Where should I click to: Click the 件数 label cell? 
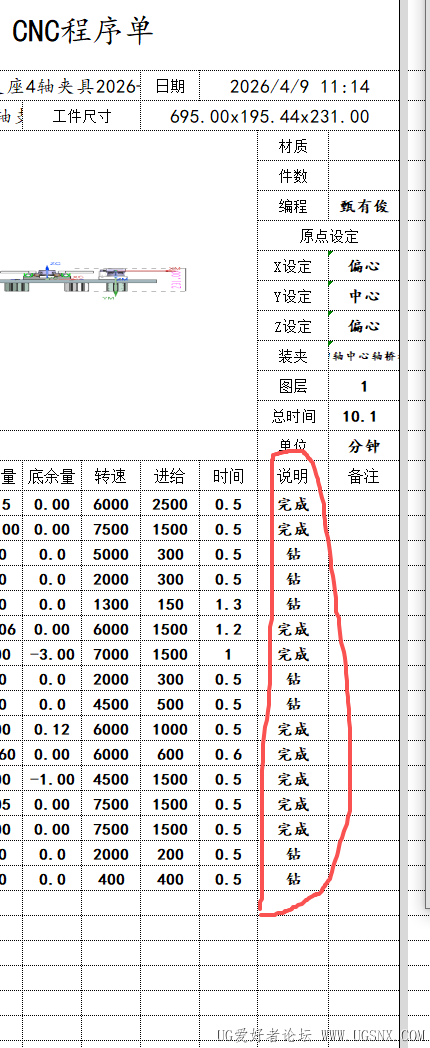[x=293, y=176]
